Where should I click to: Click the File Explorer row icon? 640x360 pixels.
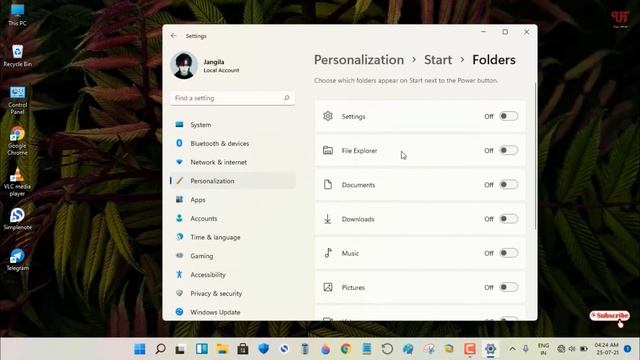[x=328, y=151]
